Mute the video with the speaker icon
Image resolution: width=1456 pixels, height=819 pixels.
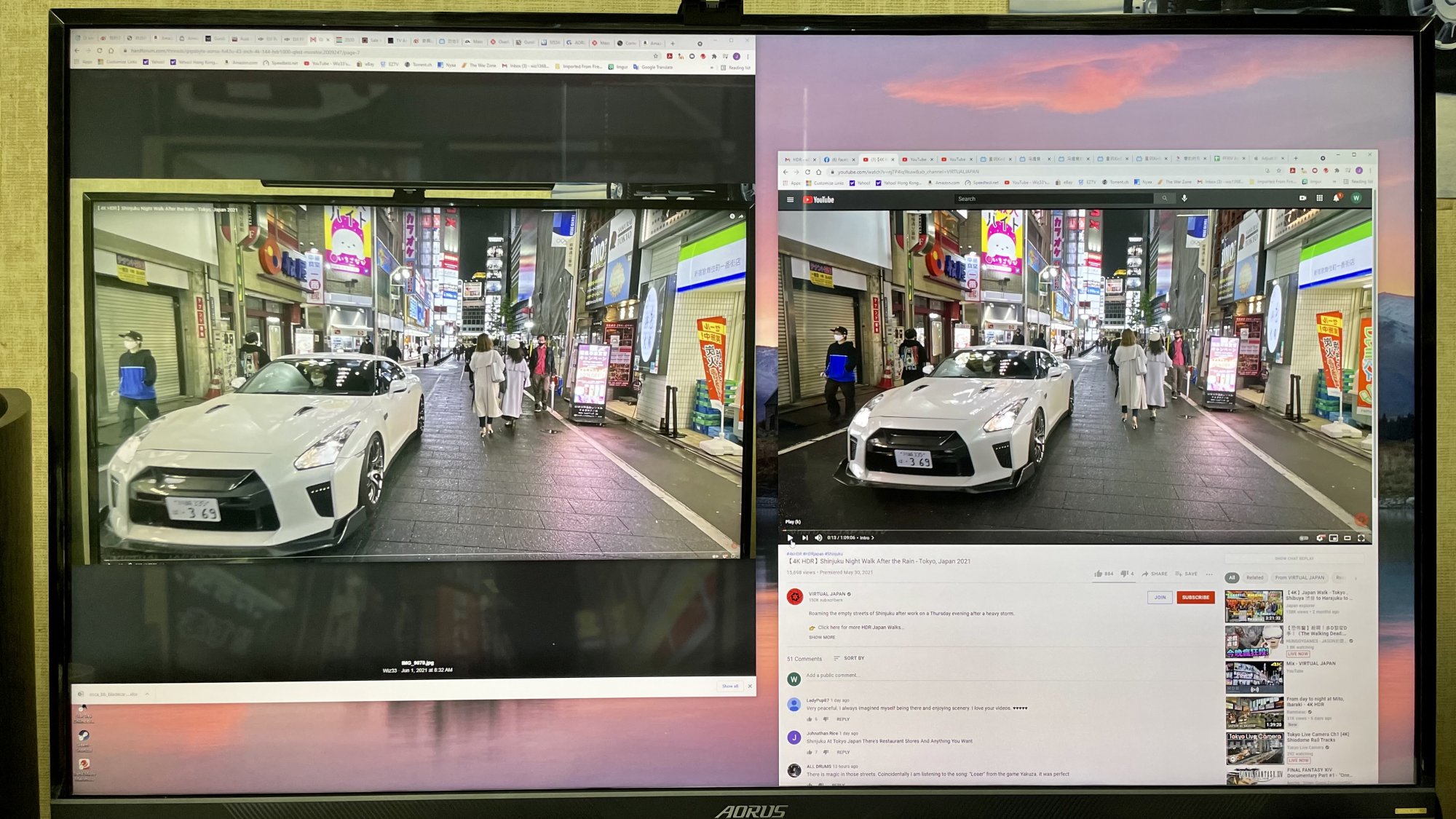point(818,538)
